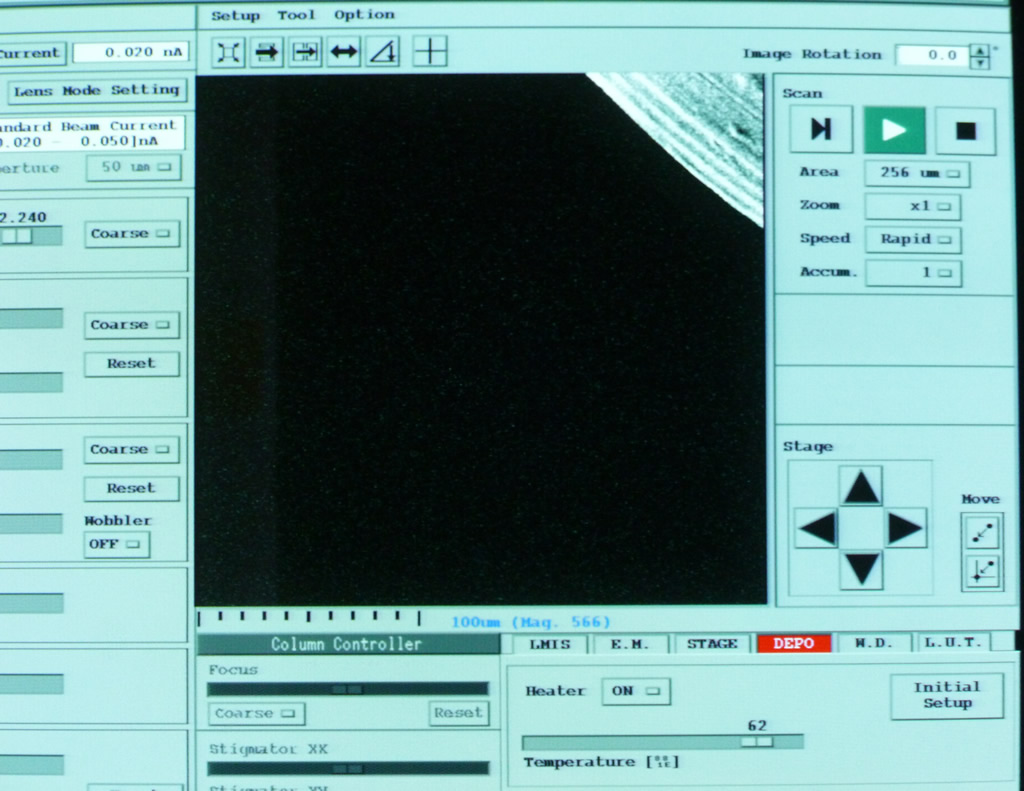Click the crosshair icon in the toolbar
The image size is (1024, 791).
point(430,51)
